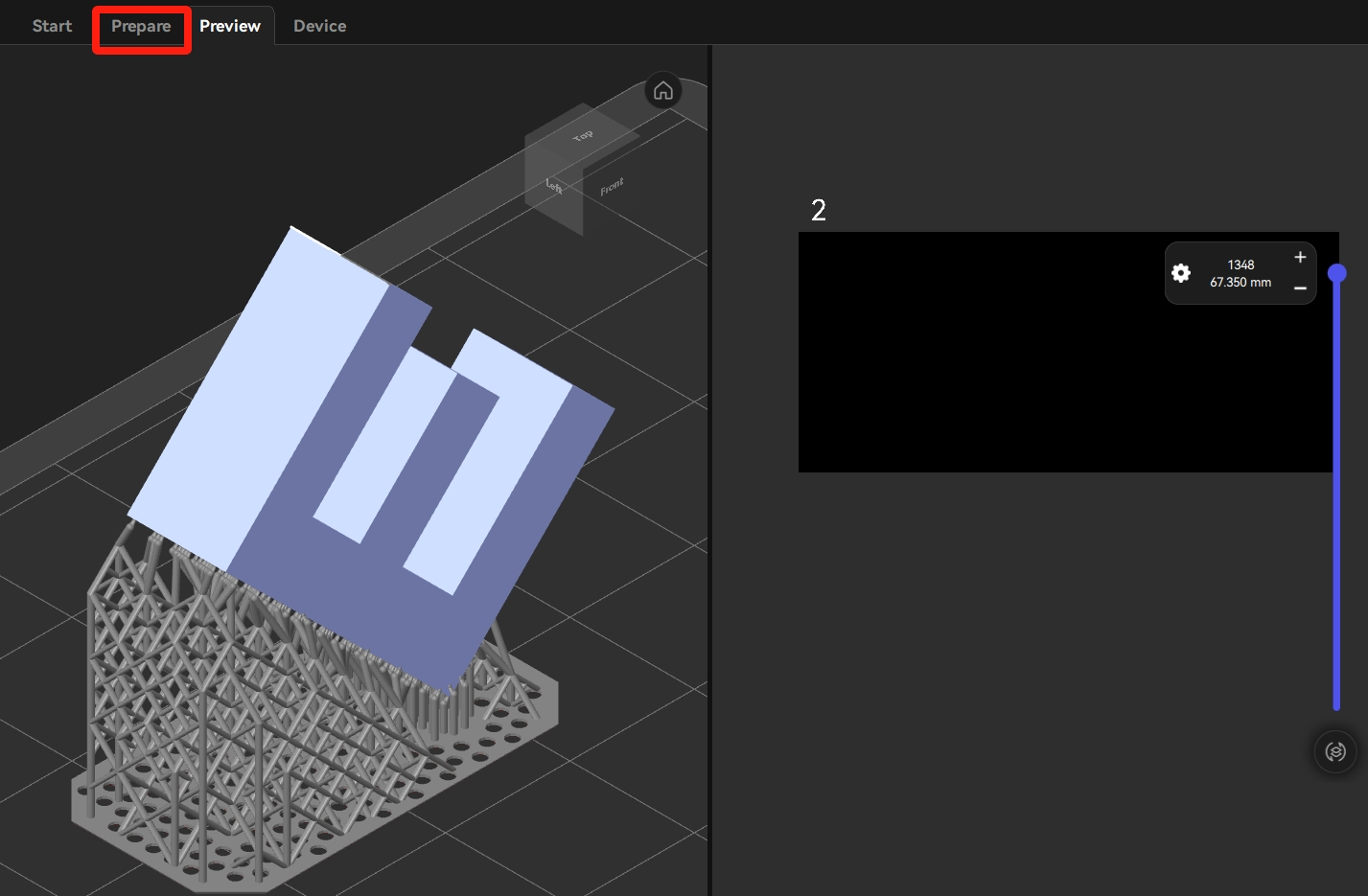The width and height of the screenshot is (1368, 896).
Task: Click the perforated raft base plate
Action: coord(144,834)
